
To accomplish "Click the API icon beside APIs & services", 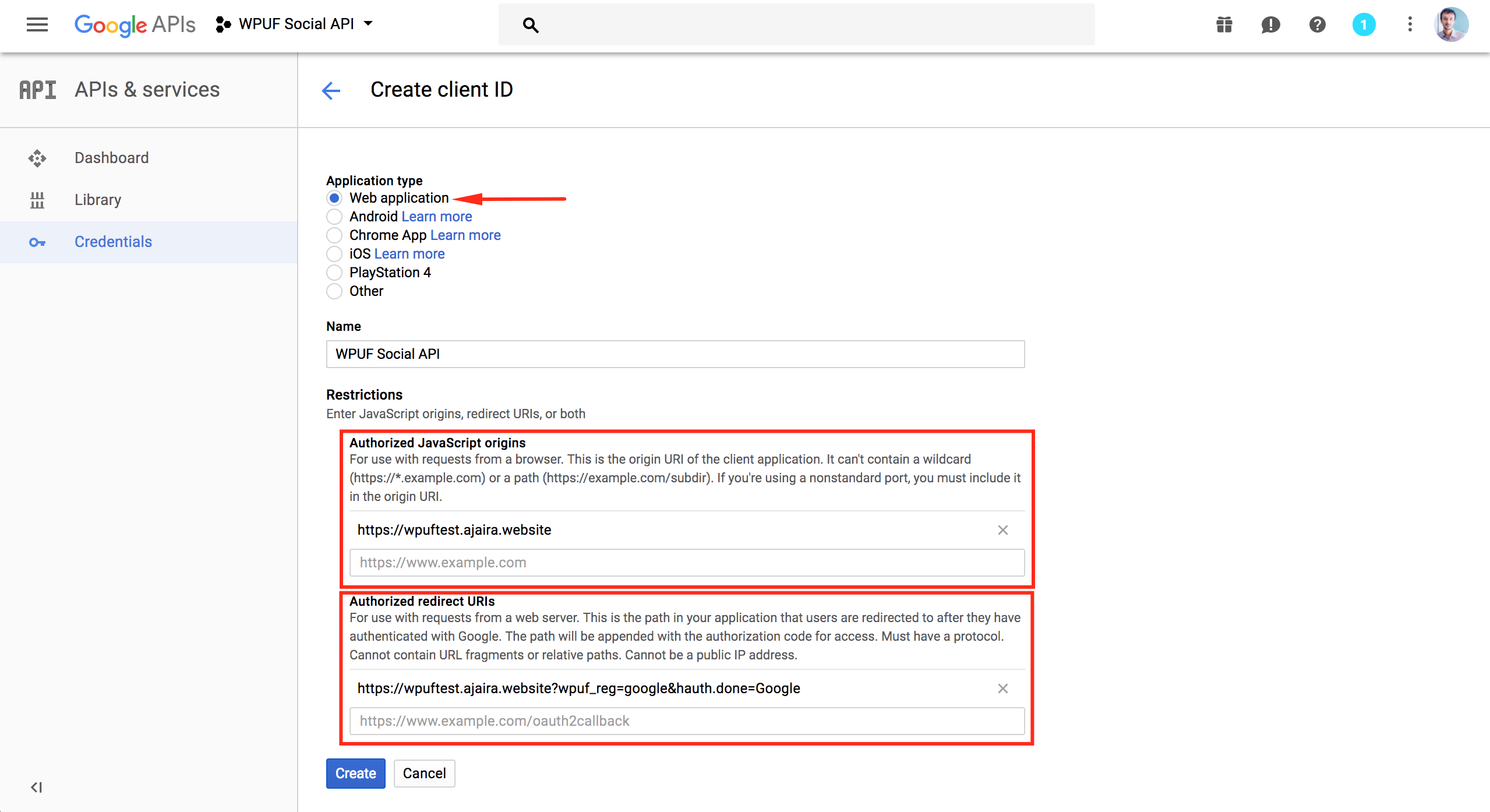I will [38, 90].
